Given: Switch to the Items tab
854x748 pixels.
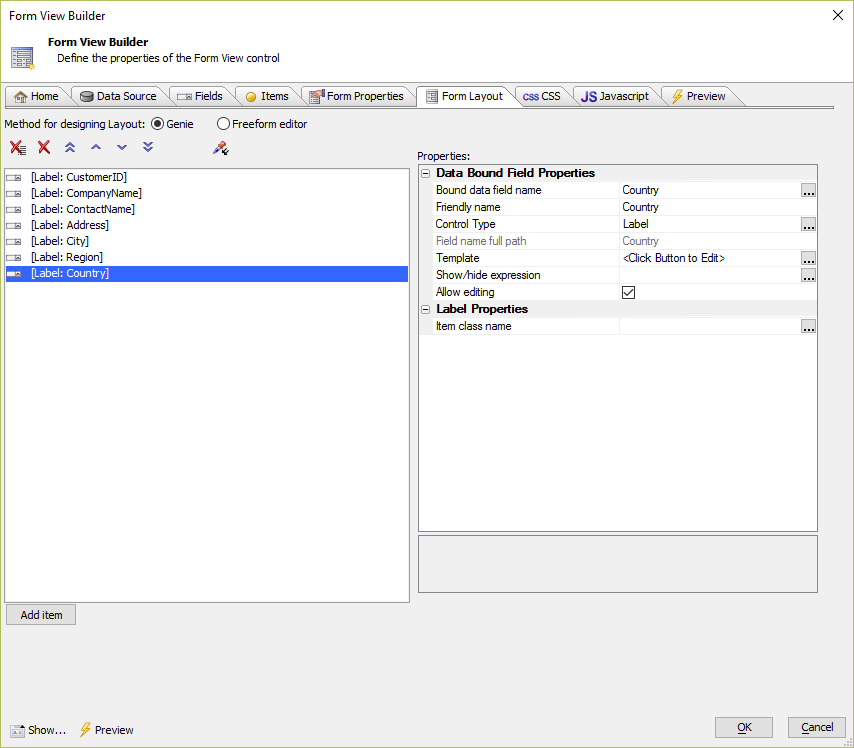Looking at the screenshot, I should pos(267,96).
